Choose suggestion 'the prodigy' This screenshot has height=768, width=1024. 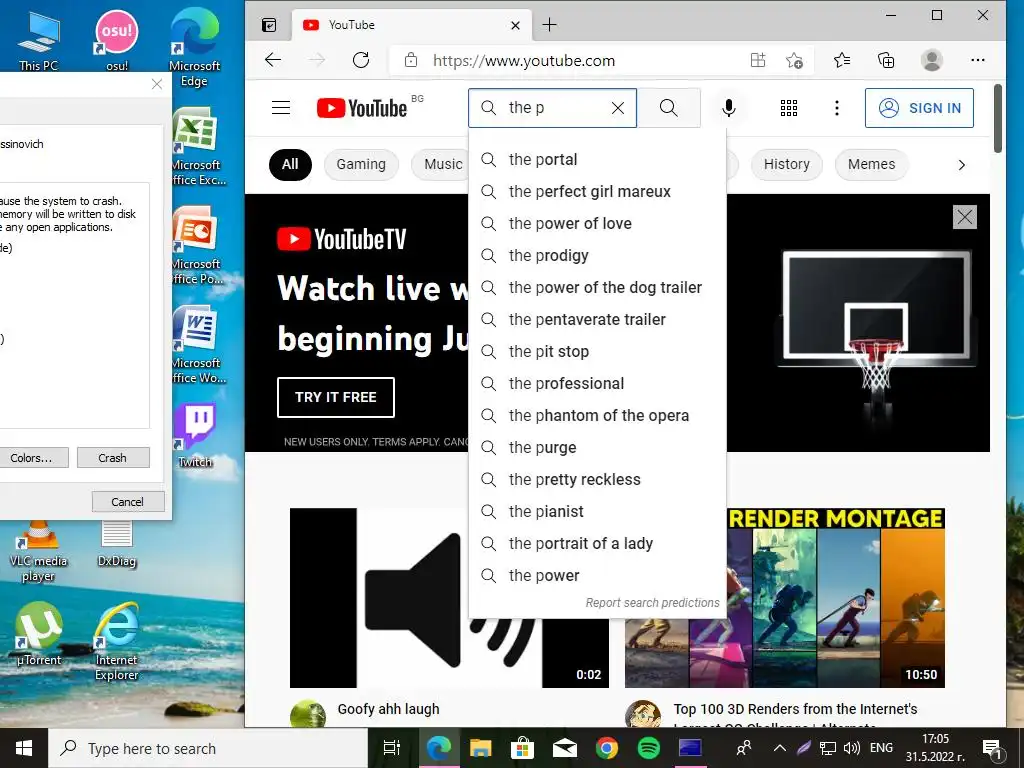click(x=597, y=255)
